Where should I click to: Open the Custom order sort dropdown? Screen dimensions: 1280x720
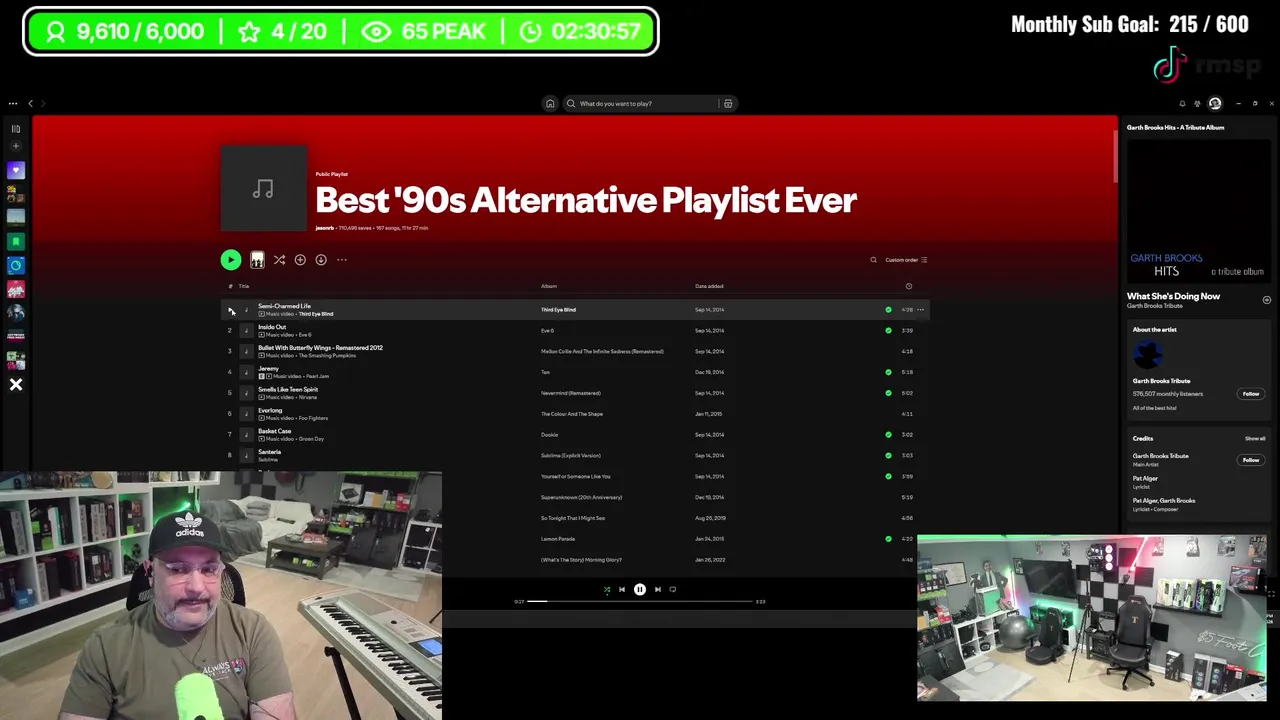coord(906,260)
